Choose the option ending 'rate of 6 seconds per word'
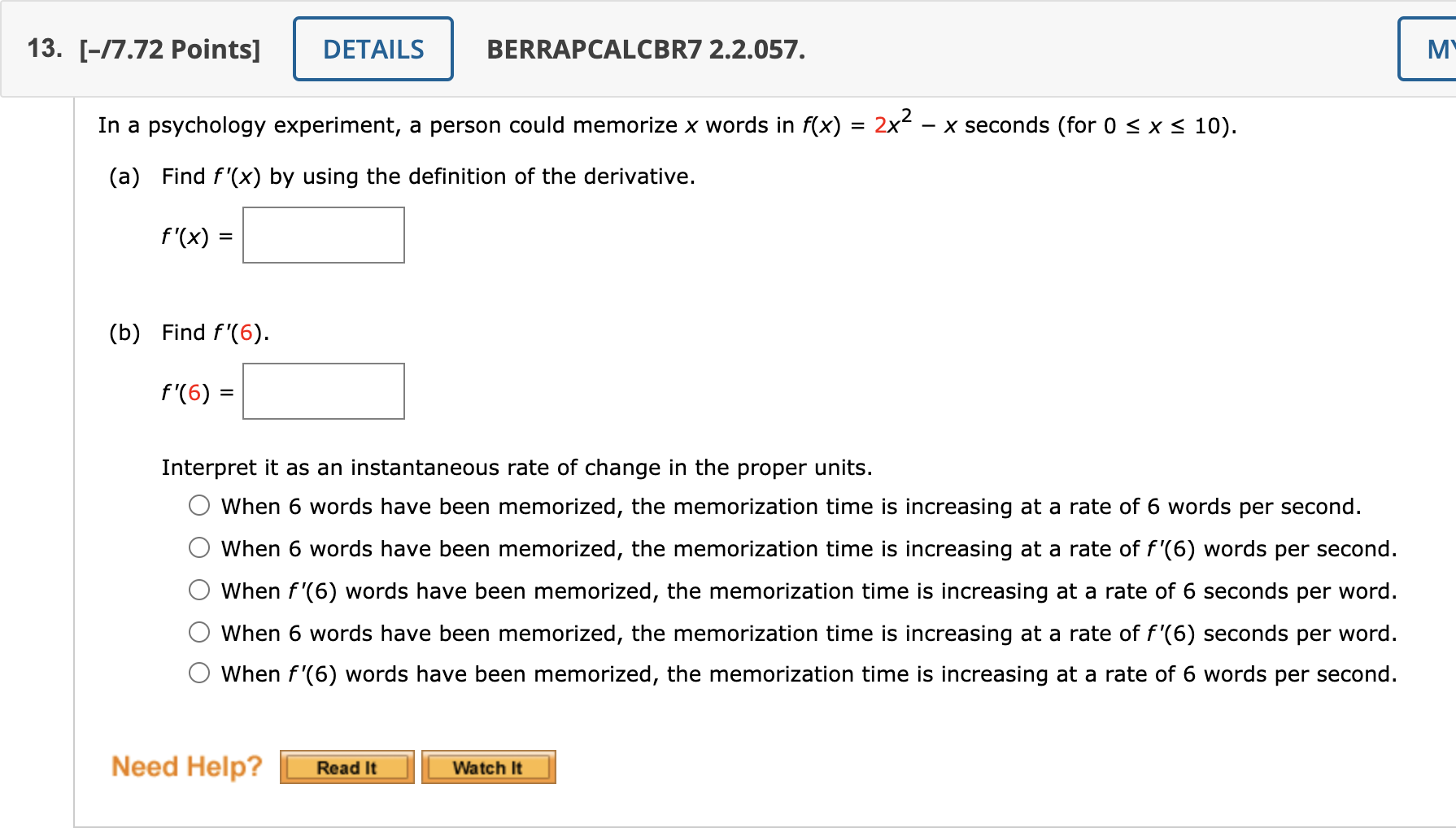The width and height of the screenshot is (1456, 828). pos(198,590)
